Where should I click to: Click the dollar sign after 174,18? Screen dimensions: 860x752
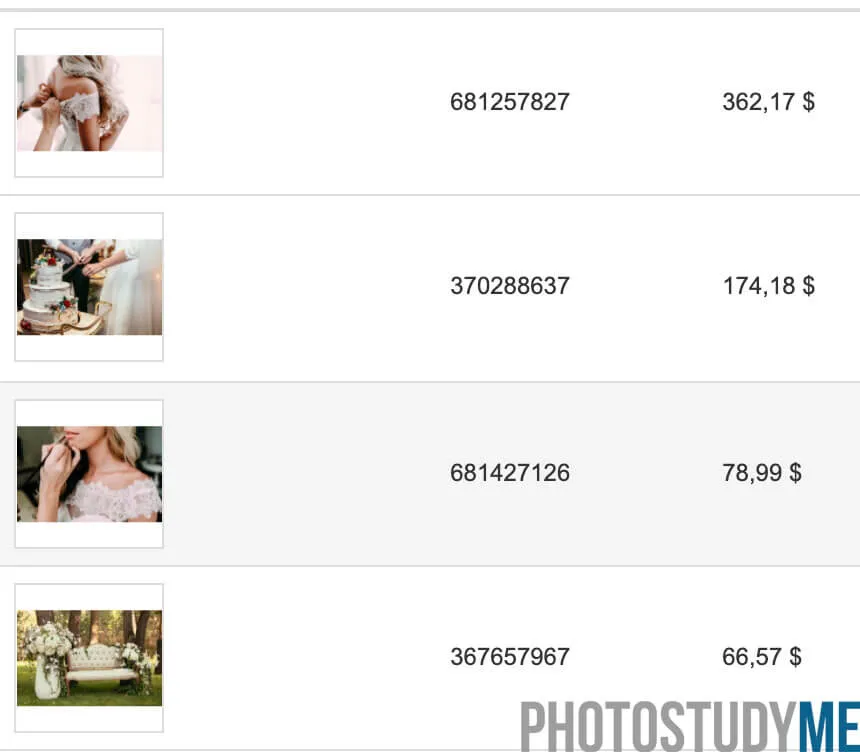point(808,286)
